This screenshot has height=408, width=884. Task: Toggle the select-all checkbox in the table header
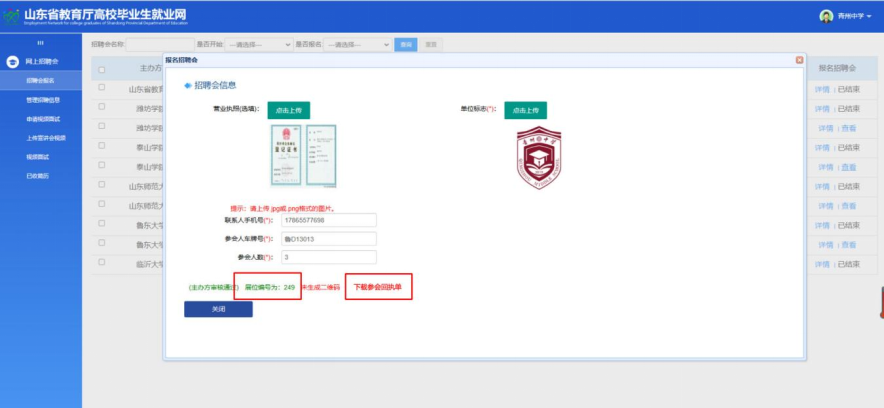(x=101, y=70)
